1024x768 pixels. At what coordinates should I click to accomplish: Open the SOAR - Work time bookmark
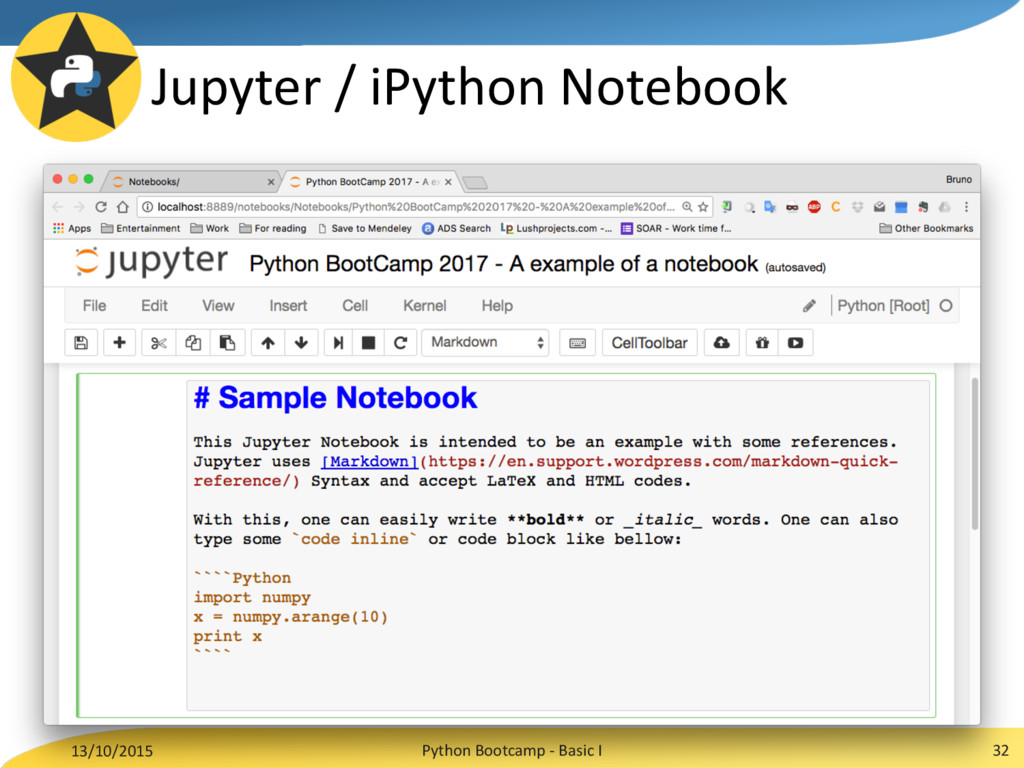676,228
